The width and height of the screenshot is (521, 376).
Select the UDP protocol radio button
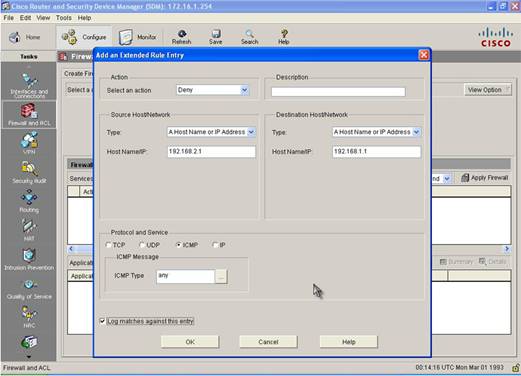pyautogui.click(x=142, y=245)
